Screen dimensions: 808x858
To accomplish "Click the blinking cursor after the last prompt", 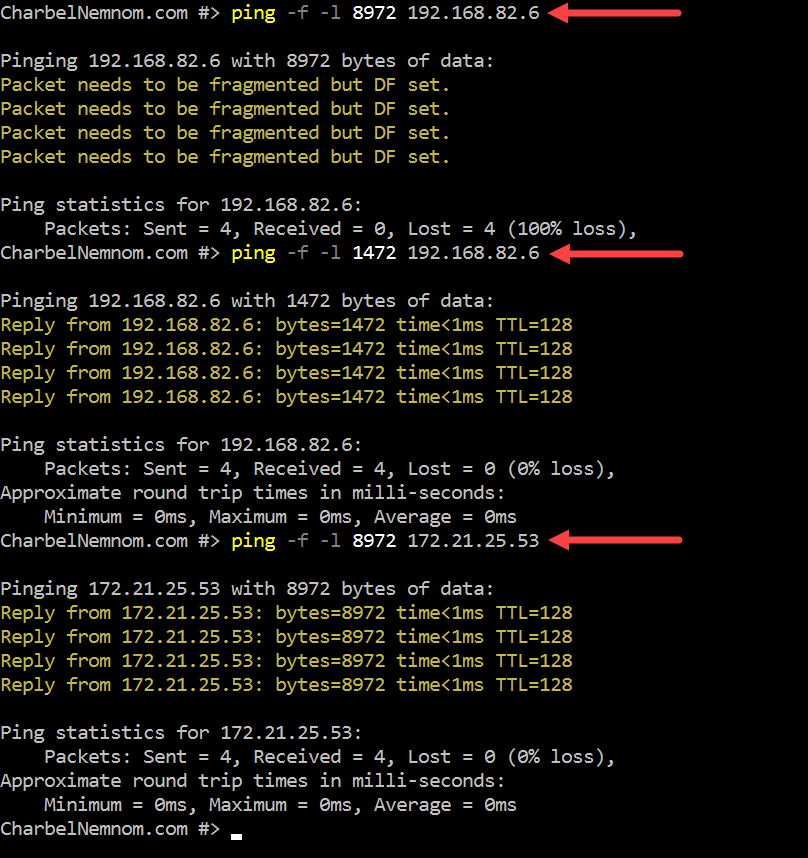I will click(236, 836).
